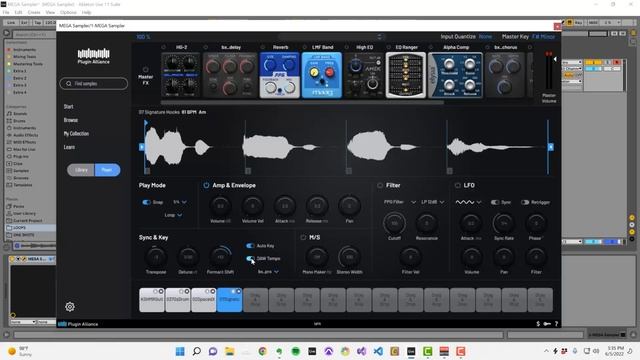Viewport: 640px width, 360px height.
Task: Enable the Filter section
Action: pyautogui.click(x=380, y=185)
